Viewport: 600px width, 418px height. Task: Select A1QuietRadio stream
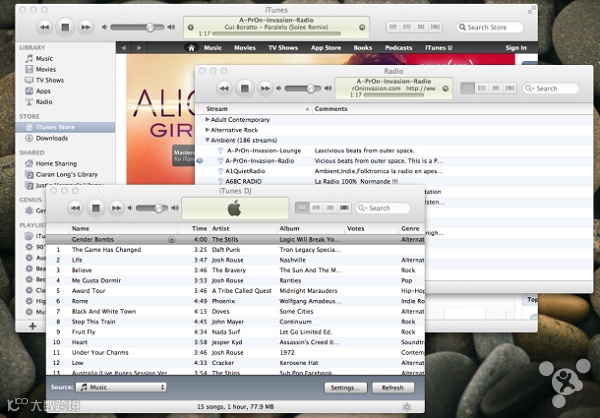[x=245, y=171]
